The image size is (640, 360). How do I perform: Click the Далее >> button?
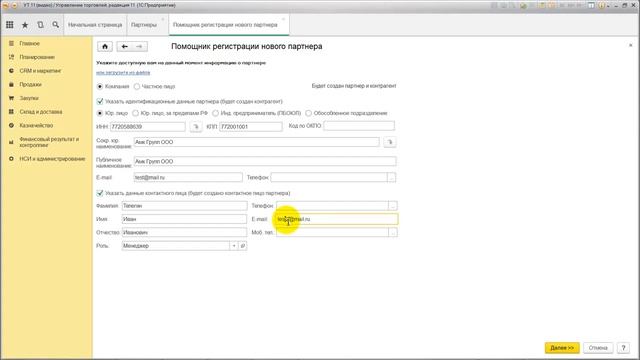click(x=562, y=348)
